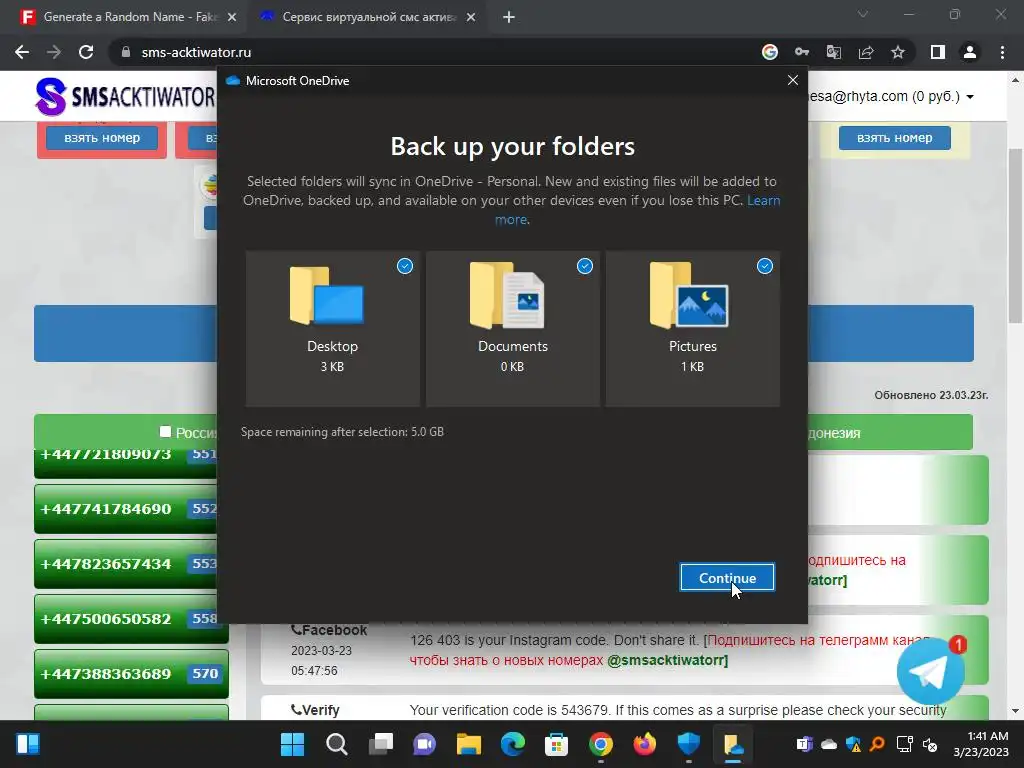Click the share page icon in Chrome
The image size is (1024, 768).
click(866, 52)
